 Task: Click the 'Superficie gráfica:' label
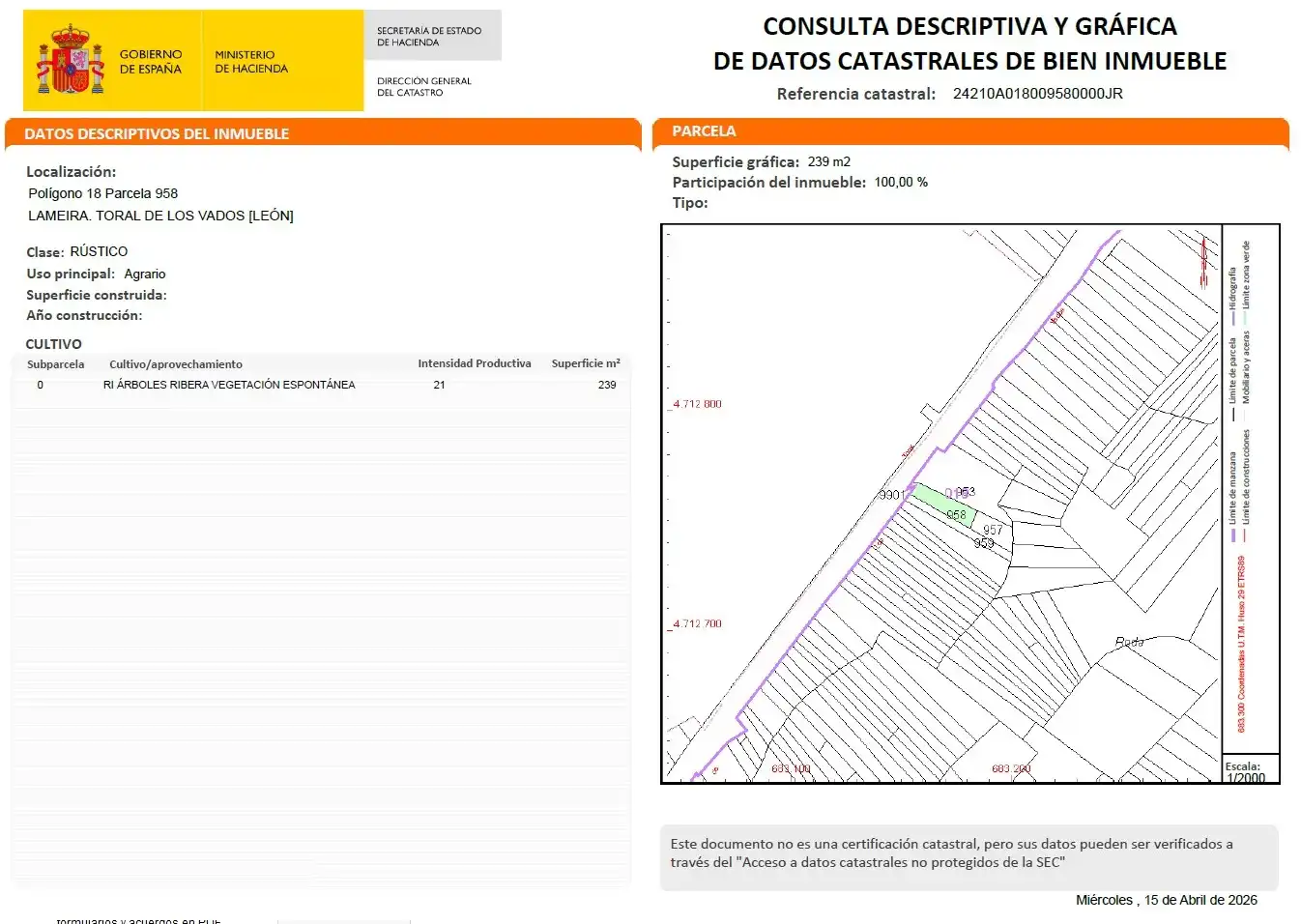point(736,161)
